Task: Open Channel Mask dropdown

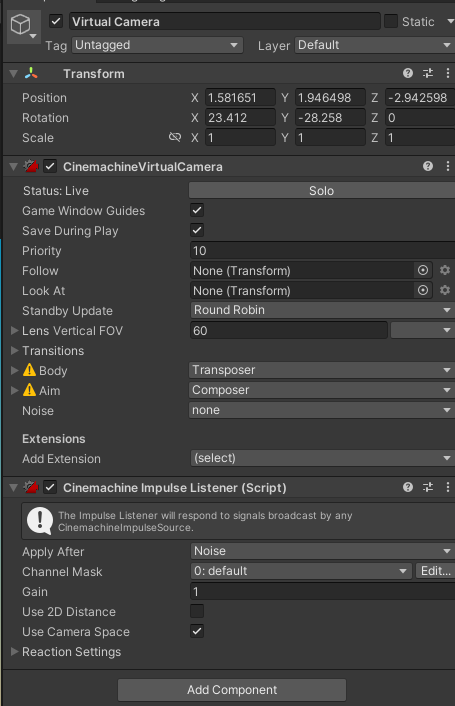Action: (301, 571)
